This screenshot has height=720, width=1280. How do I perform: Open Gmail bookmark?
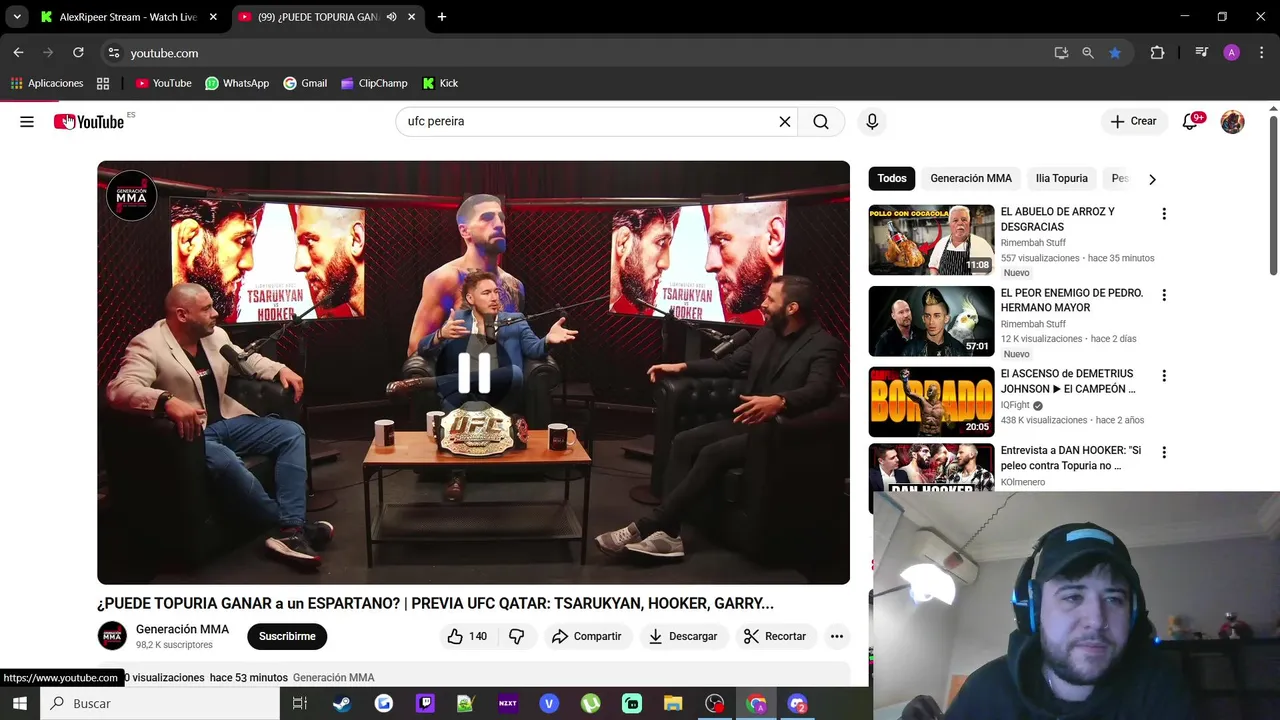pyautogui.click(x=305, y=83)
